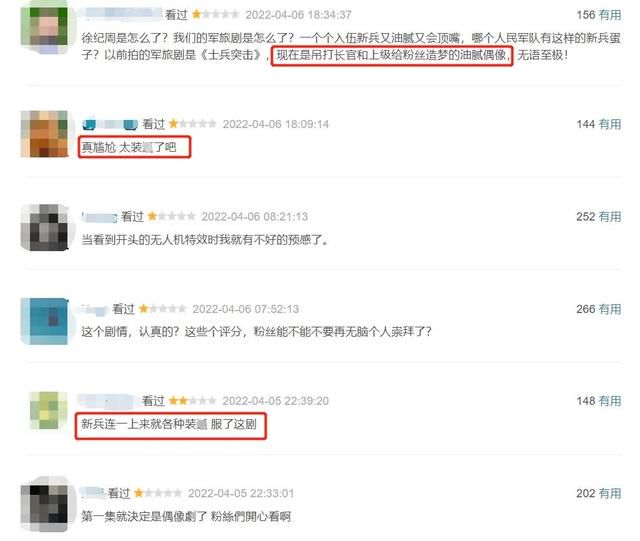Vote 有用 on the 252-count comment
The image size is (640, 541).
tap(610, 216)
